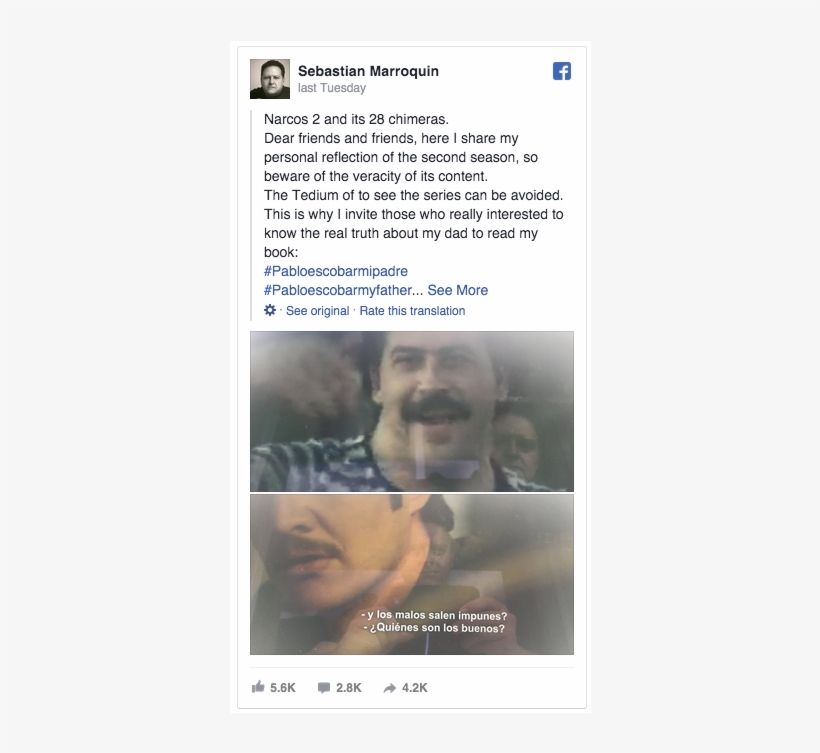Screen dimensions: 820x753
Task: Expand the post with See More
Action: tap(457, 290)
